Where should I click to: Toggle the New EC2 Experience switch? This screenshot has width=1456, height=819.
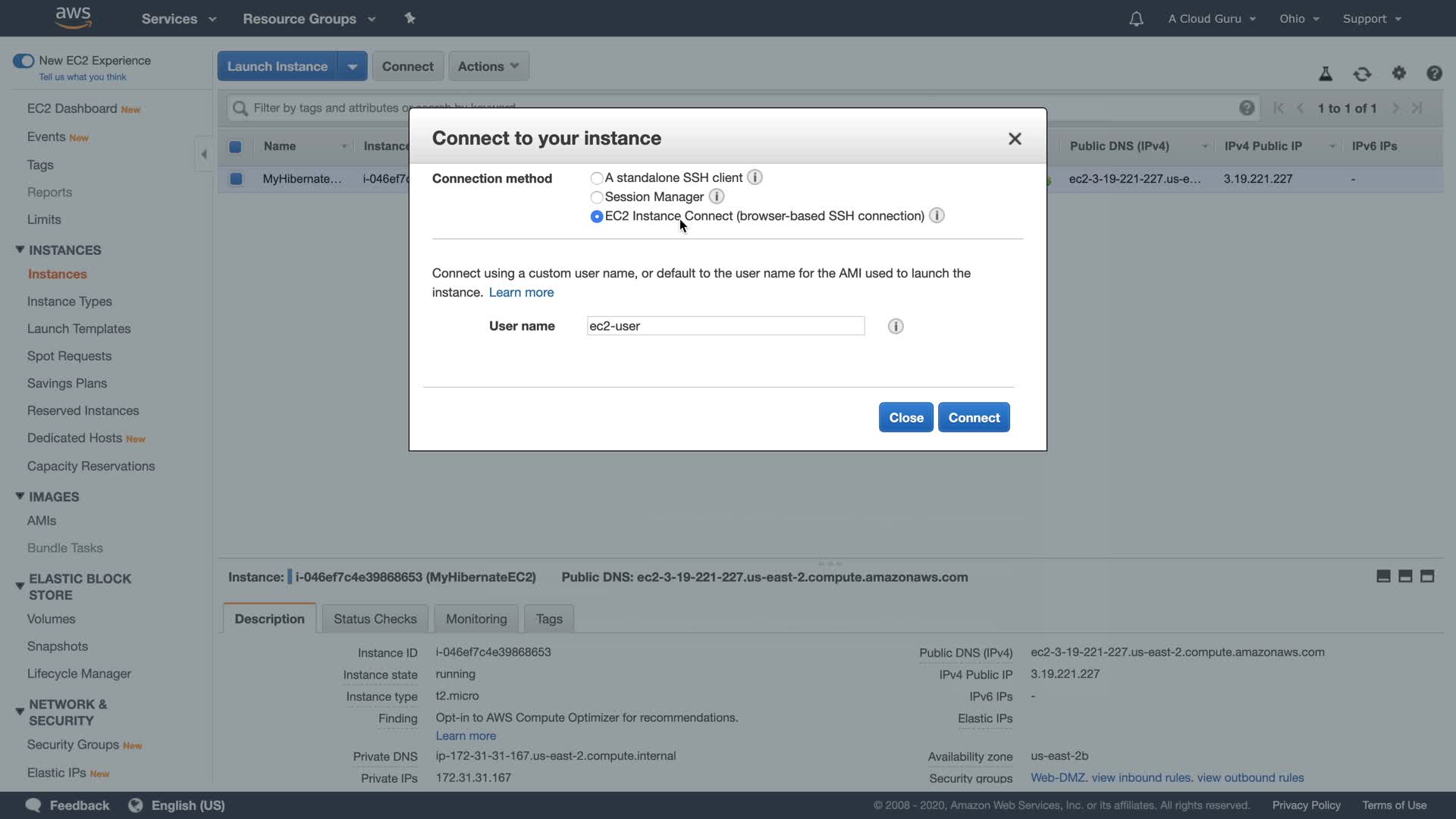tap(24, 61)
